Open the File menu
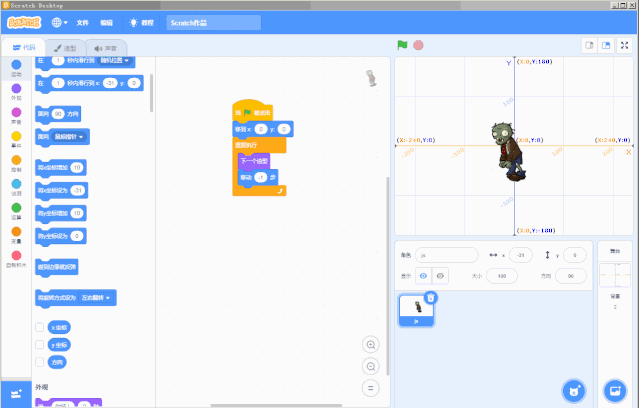 (82, 23)
